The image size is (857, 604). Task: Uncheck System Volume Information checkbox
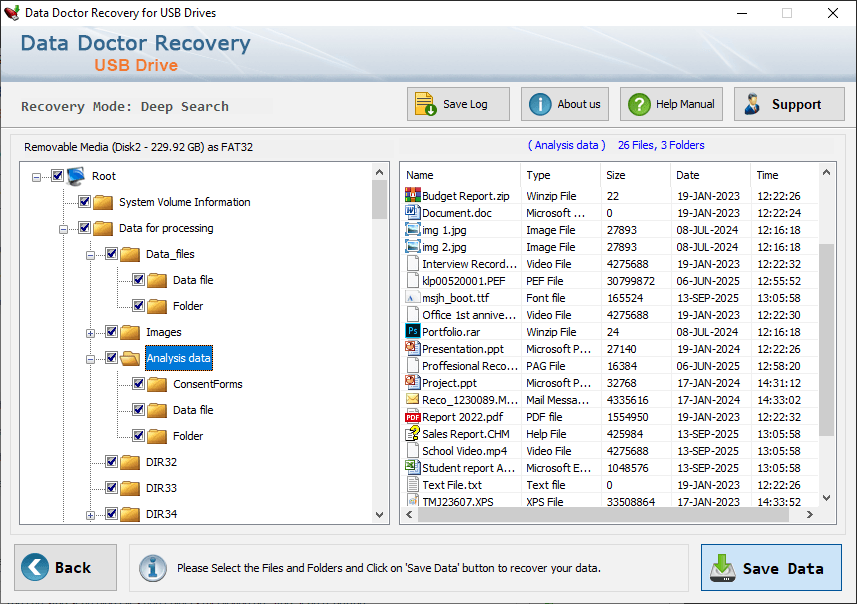click(x=84, y=202)
